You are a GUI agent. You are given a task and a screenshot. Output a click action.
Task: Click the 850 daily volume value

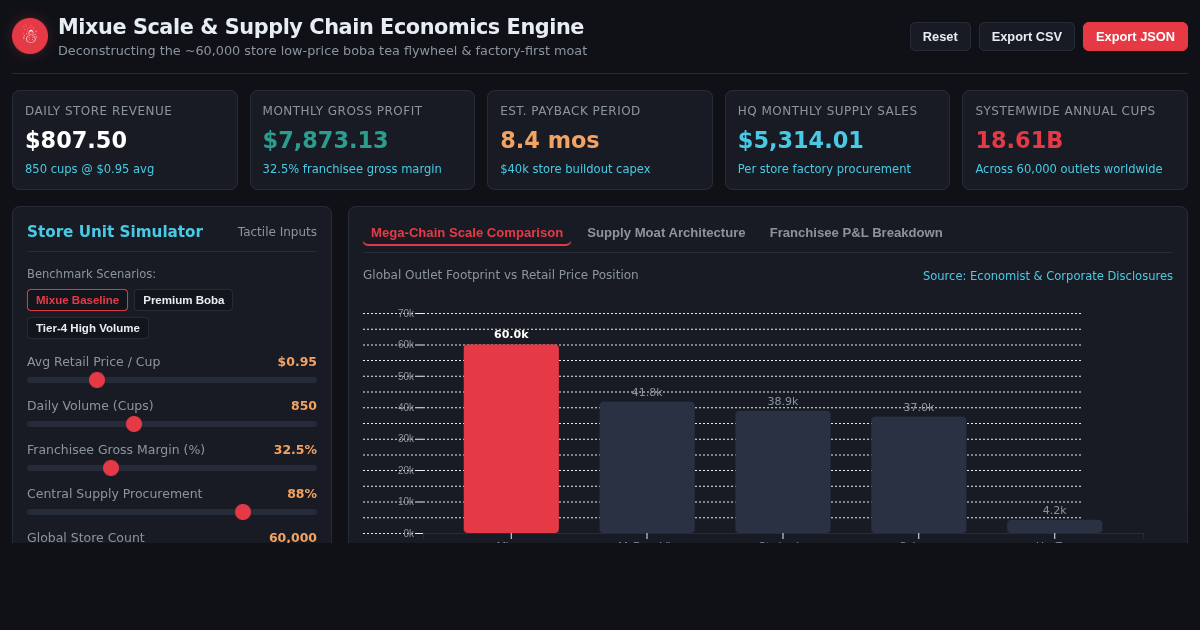click(x=304, y=406)
